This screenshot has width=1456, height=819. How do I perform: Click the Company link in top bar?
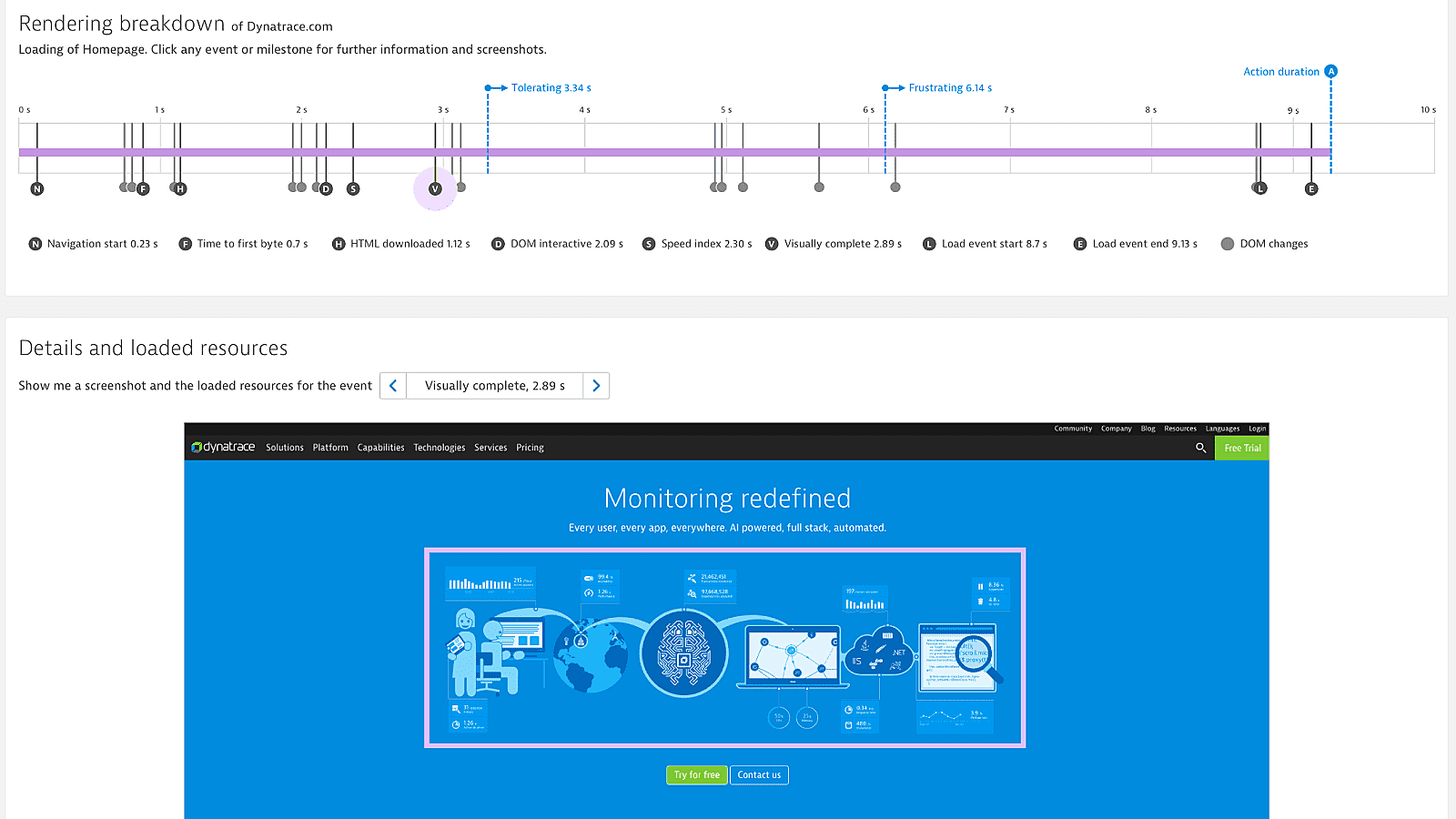pos(1116,429)
